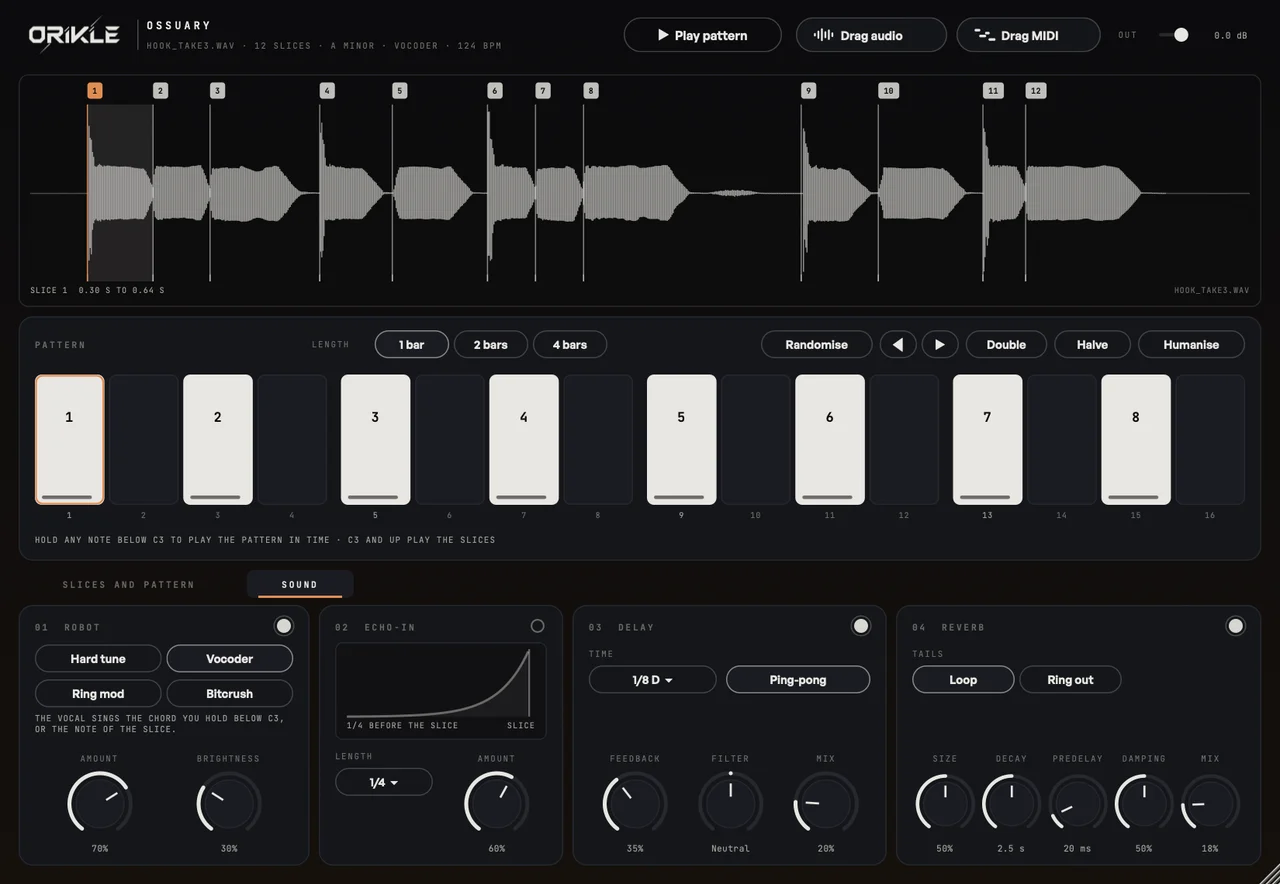Image resolution: width=1280 pixels, height=884 pixels.
Task: Click the Halve pattern button
Action: tap(1092, 345)
